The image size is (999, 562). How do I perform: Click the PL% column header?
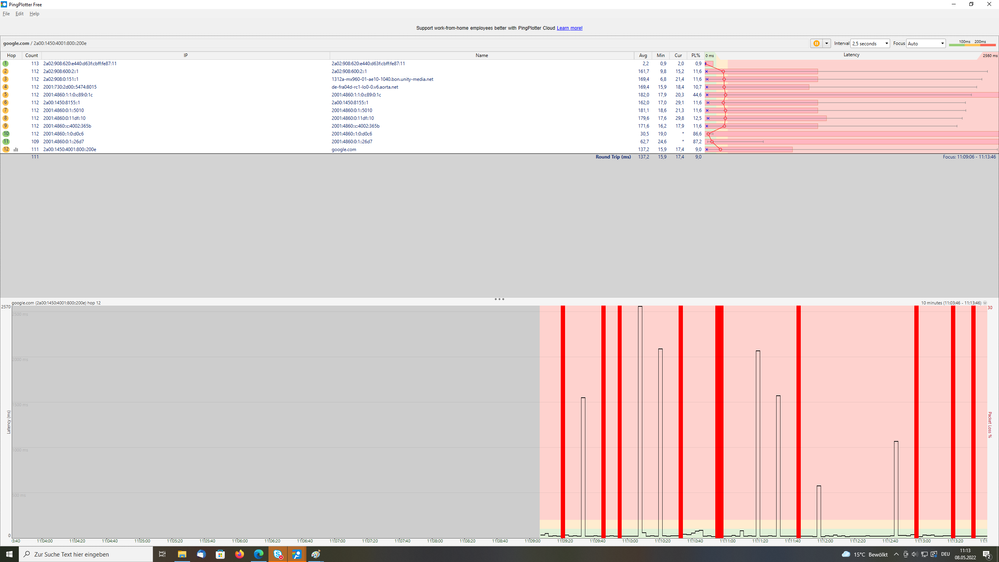tap(695, 55)
